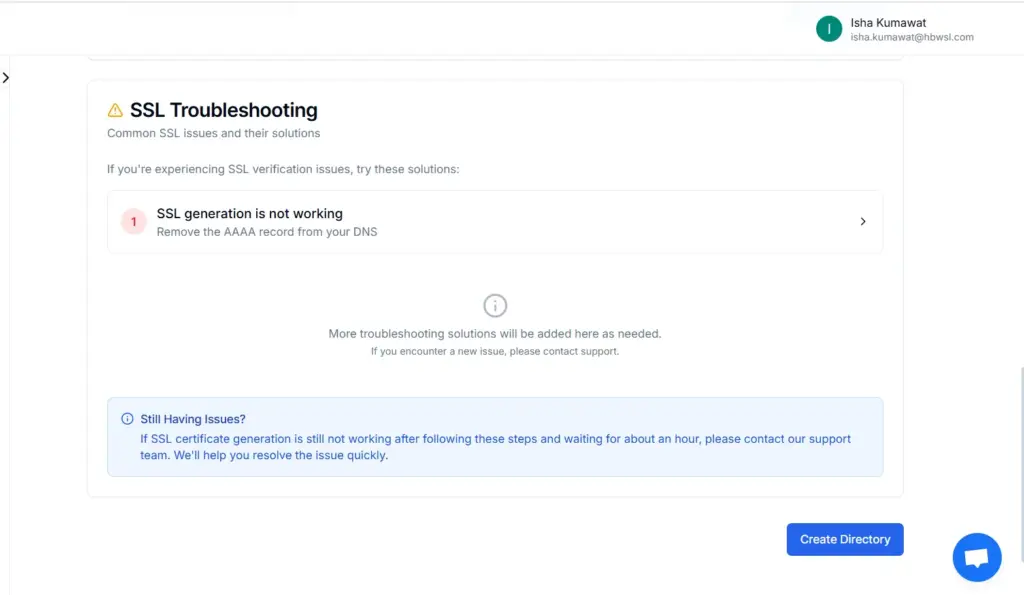Click the warning triangle beside SSL Troubleshooting

(114, 110)
